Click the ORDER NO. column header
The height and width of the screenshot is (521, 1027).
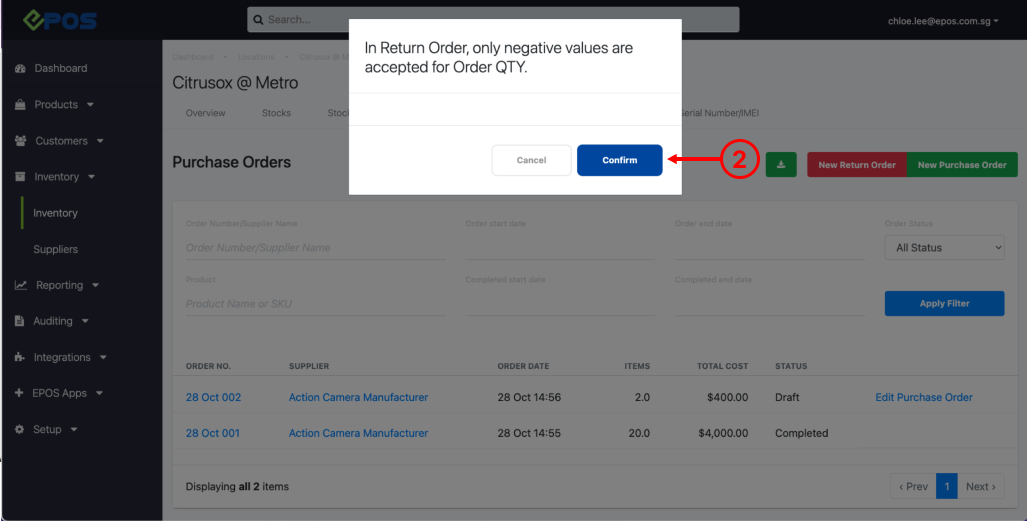pos(208,366)
